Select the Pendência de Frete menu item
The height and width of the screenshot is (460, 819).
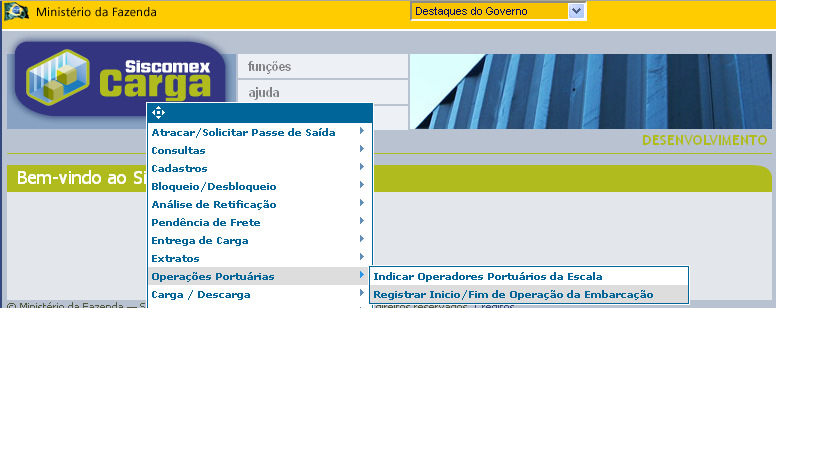point(260,222)
